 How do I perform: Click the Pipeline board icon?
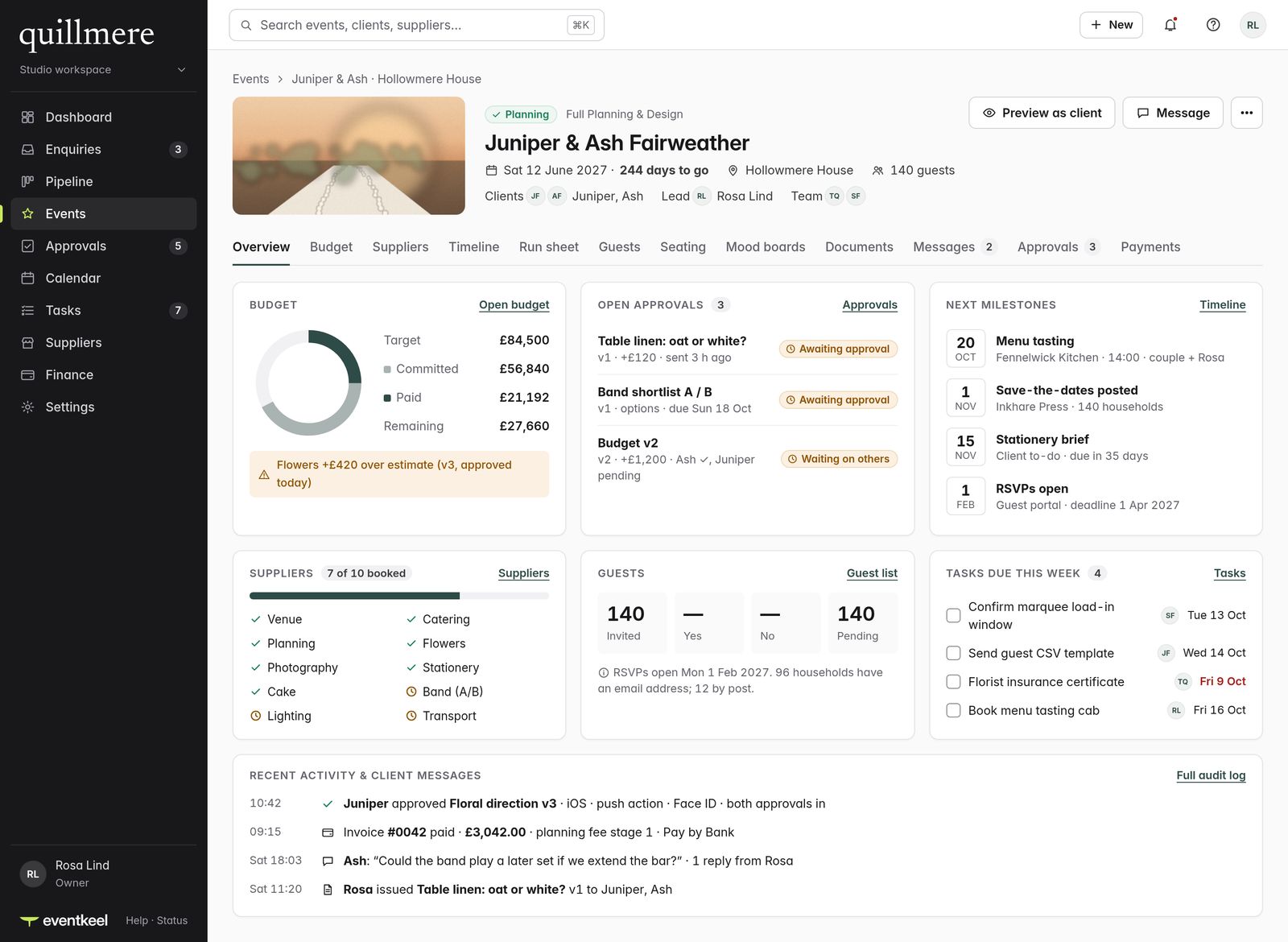tap(27, 181)
